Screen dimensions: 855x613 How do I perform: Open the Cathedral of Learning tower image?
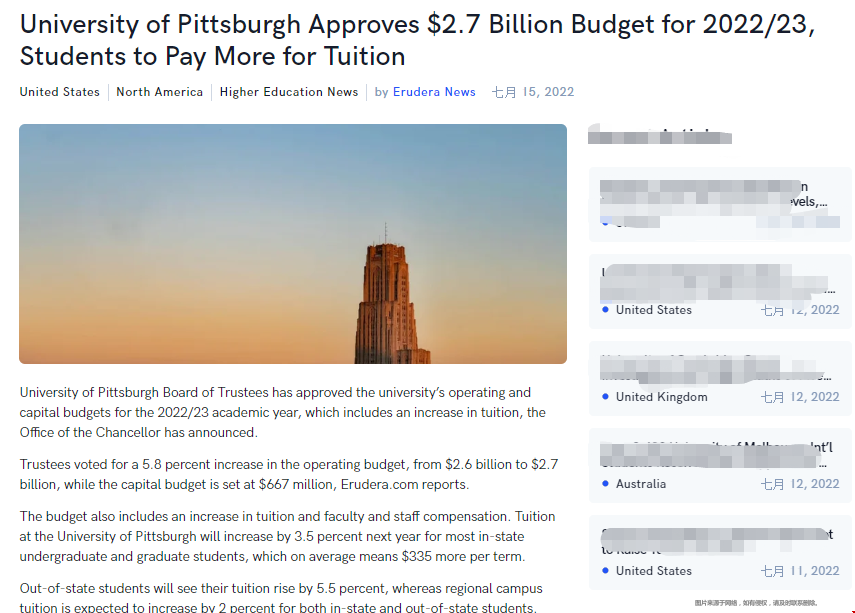click(x=292, y=243)
